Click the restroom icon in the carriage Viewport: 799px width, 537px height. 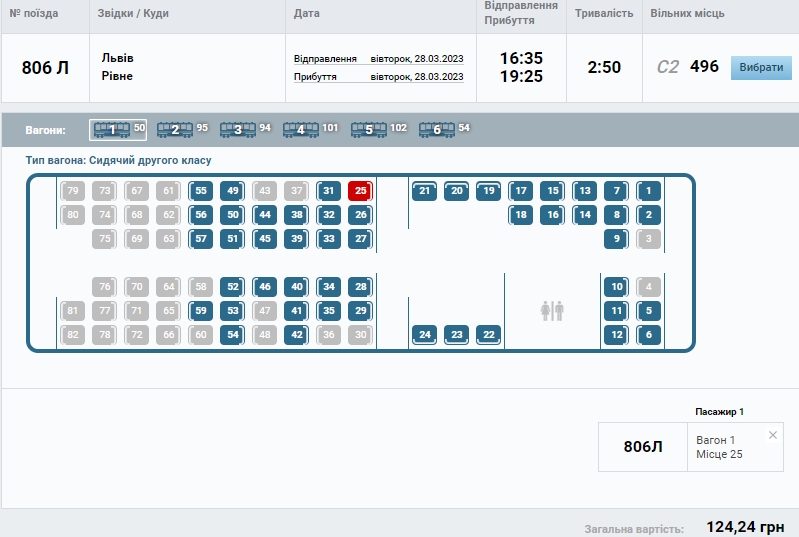click(x=552, y=311)
